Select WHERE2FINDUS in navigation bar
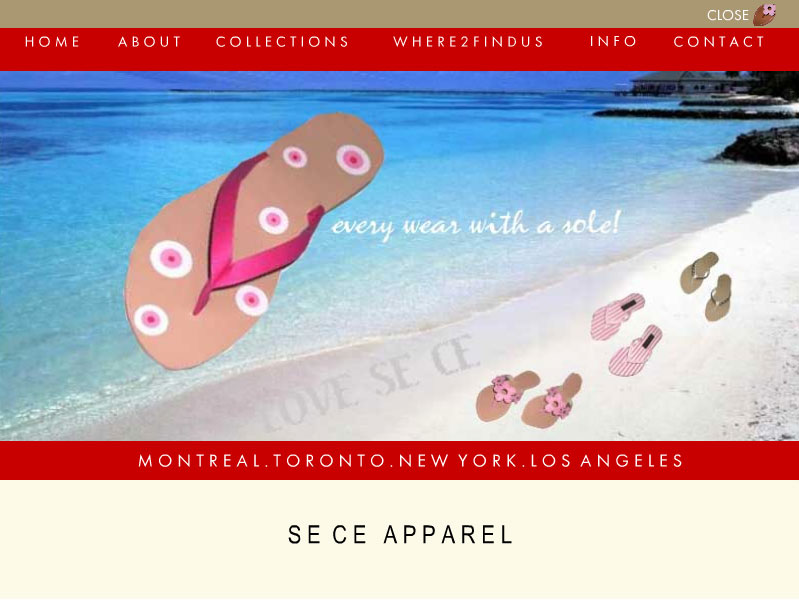Screen dimensions: 799x606 tap(468, 41)
